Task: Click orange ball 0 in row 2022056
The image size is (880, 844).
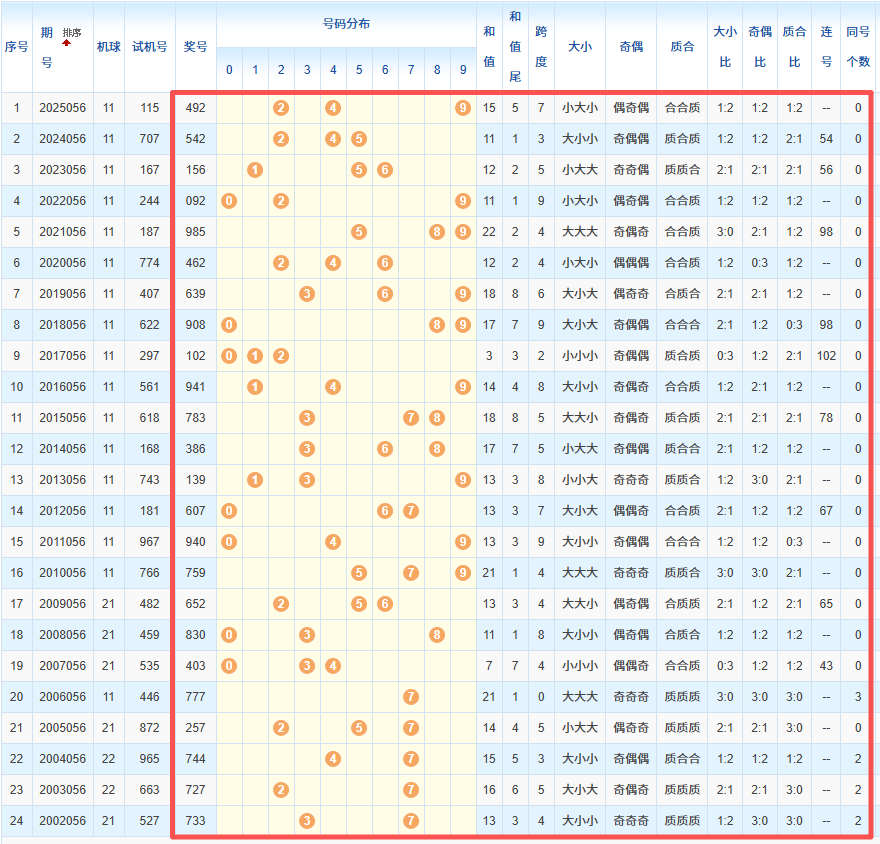Action: click(x=229, y=201)
